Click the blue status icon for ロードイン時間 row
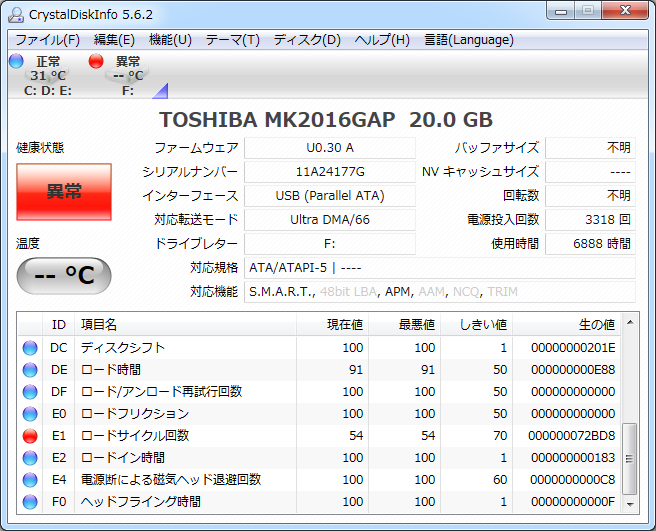Image resolution: width=656 pixels, height=531 pixels. [x=30, y=458]
